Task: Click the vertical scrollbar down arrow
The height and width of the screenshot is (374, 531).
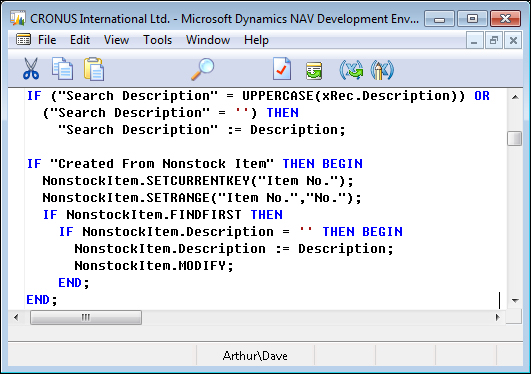Action: (515, 300)
